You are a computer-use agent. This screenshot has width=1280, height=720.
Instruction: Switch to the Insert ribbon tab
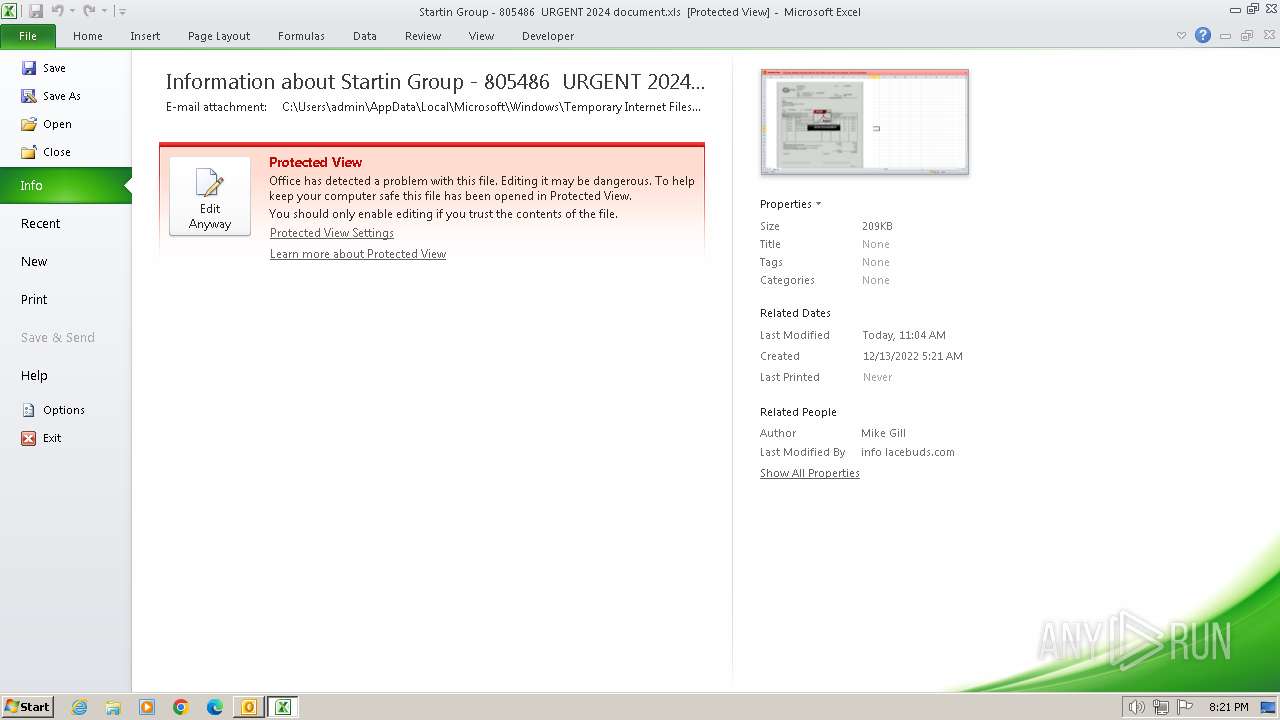[145, 36]
